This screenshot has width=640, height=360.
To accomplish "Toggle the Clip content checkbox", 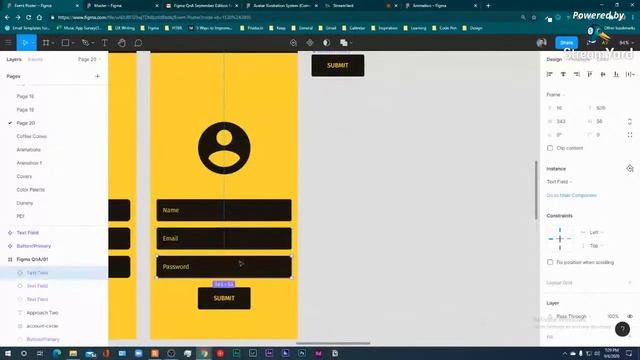I will pyautogui.click(x=550, y=148).
